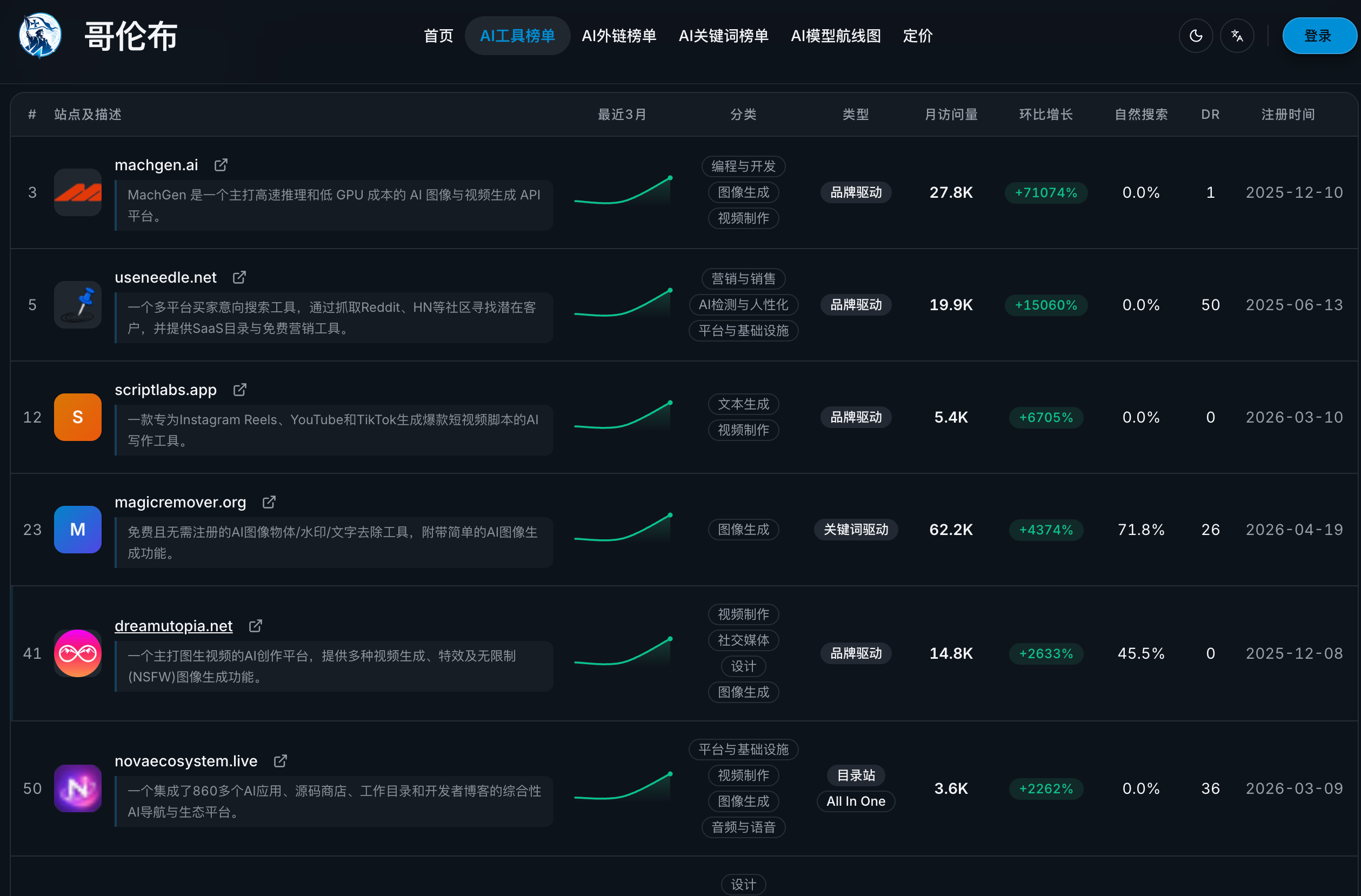Click the 注册时间 column header
The width and height of the screenshot is (1361, 896).
pos(1288,115)
